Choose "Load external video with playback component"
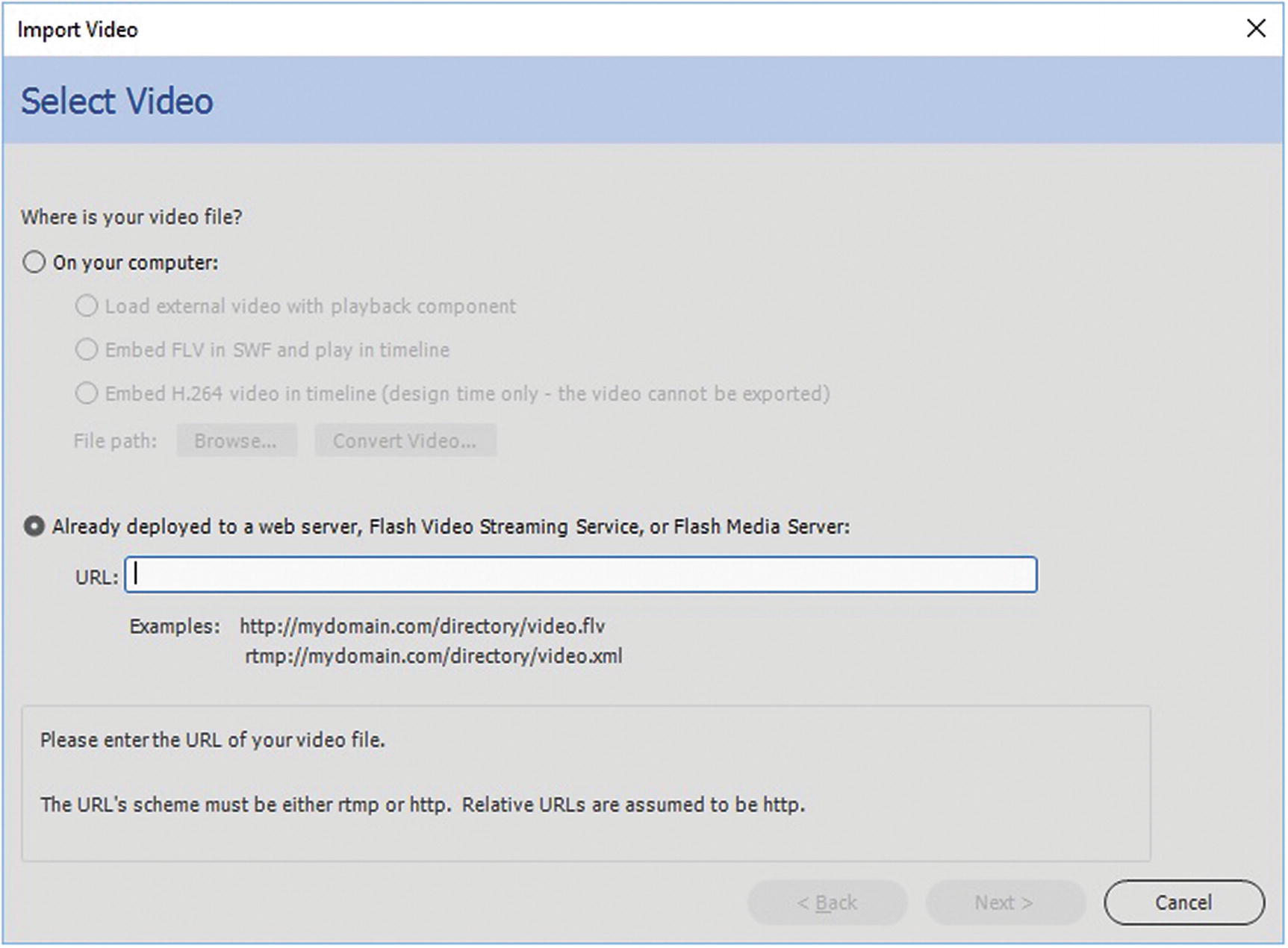Screen dimensions: 1288x948 (87, 306)
